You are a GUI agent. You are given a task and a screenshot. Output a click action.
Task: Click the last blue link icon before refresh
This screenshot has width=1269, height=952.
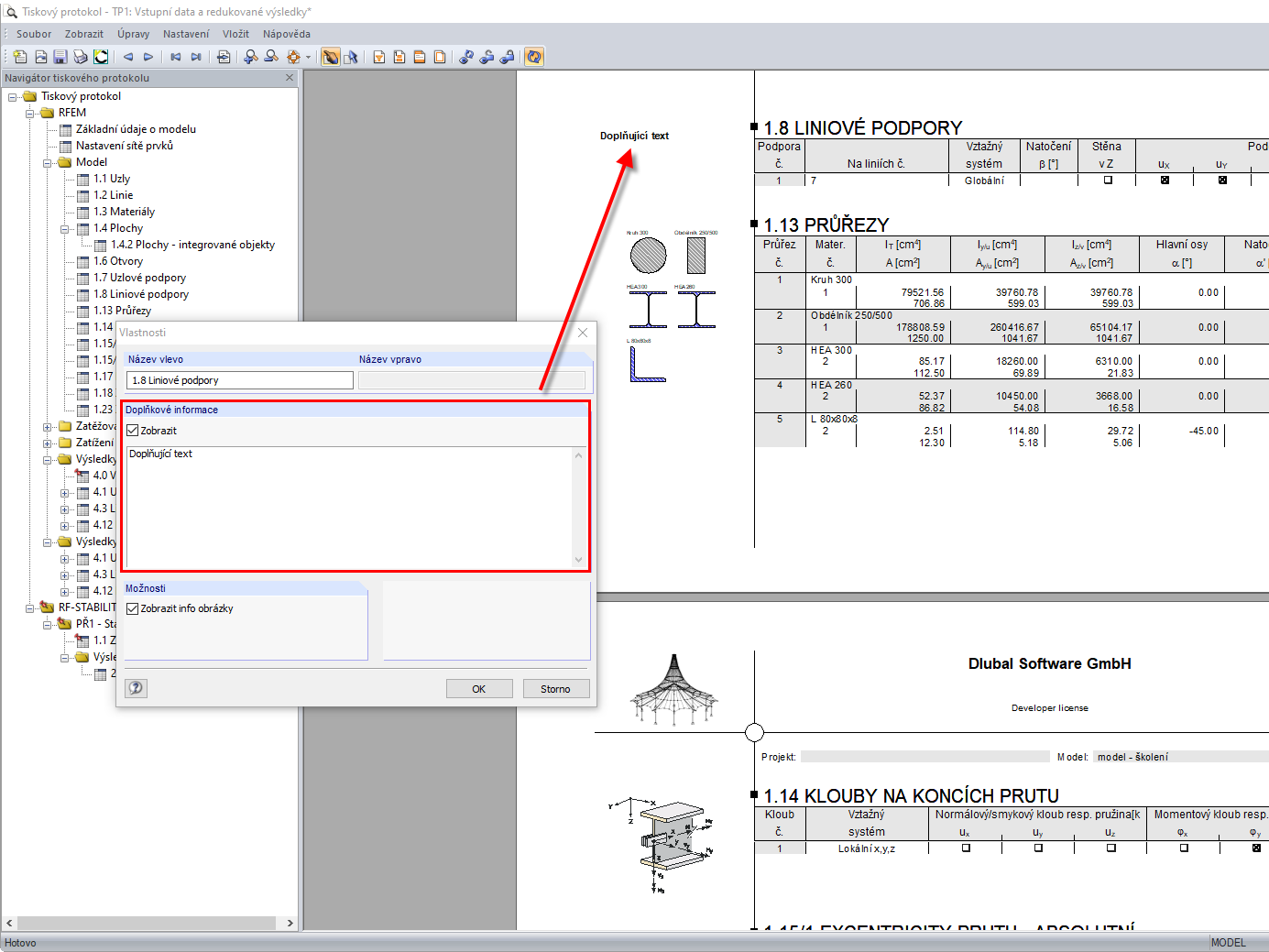[507, 57]
